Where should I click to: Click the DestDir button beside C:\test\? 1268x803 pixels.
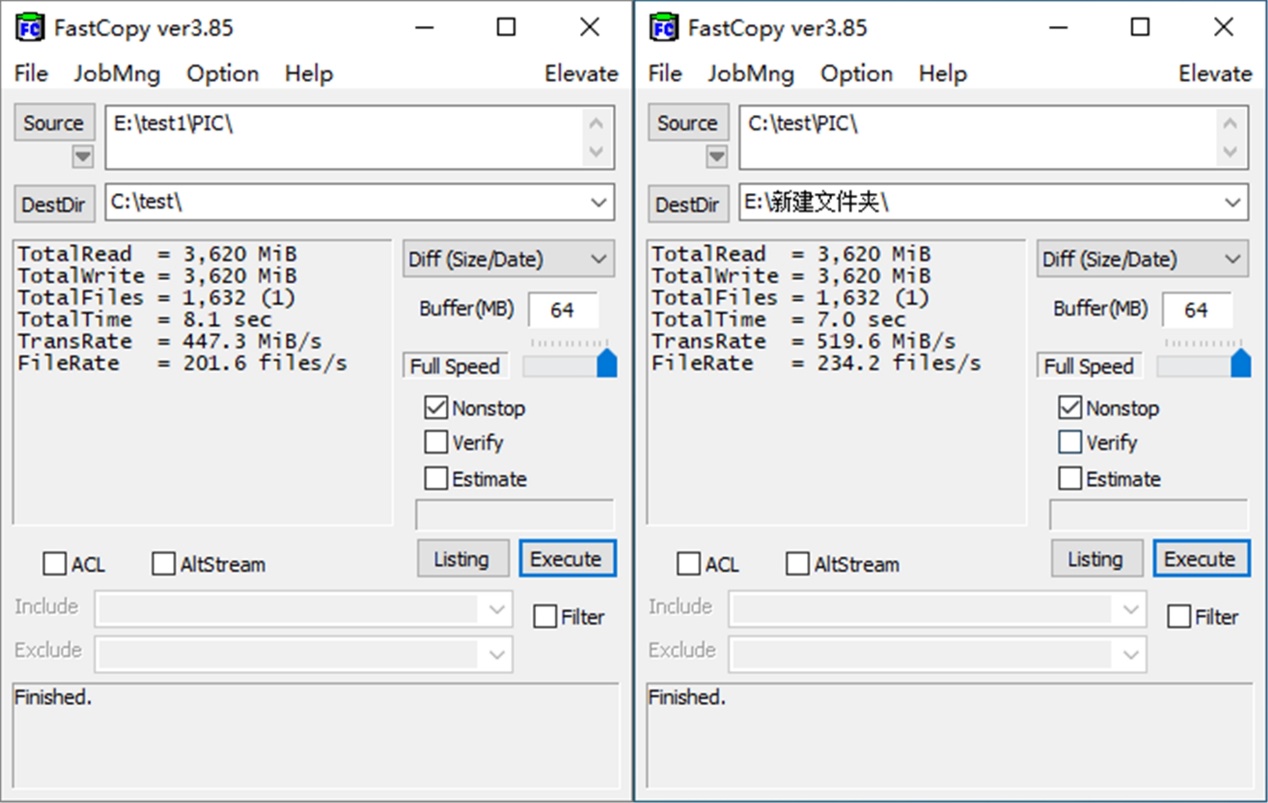54,204
